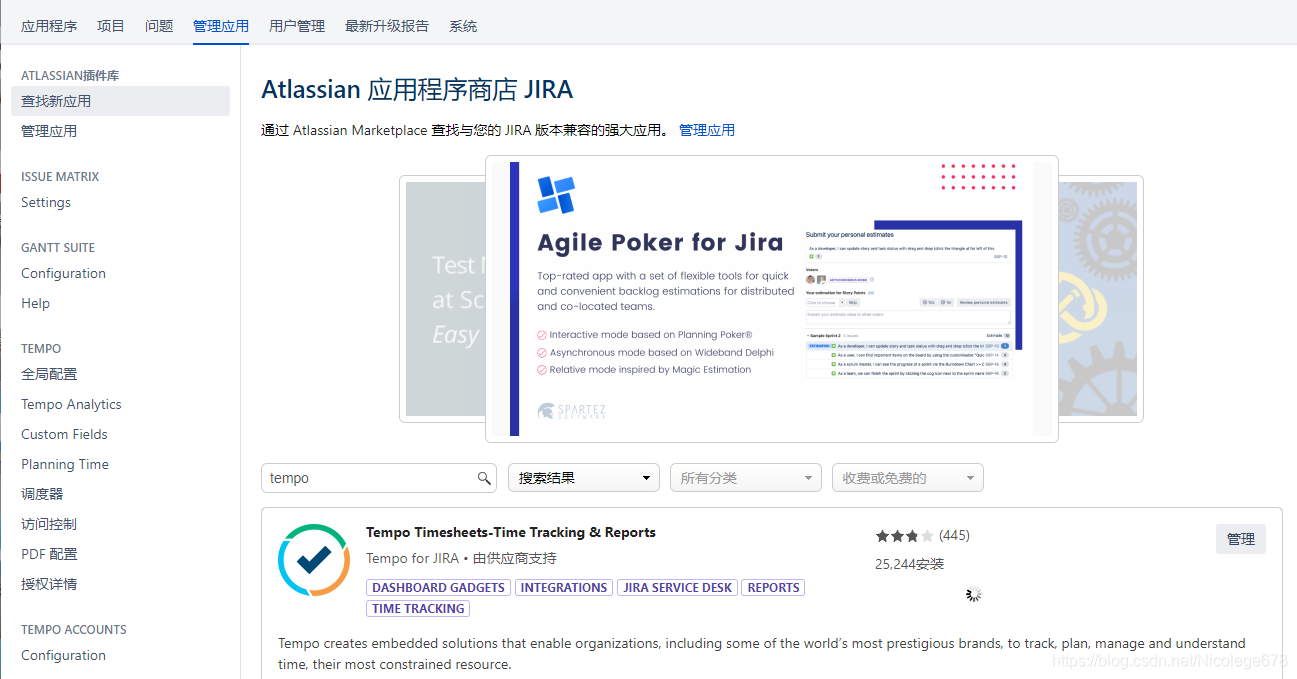1297x679 pixels.
Task: Open the 项目 top menu
Action: pos(111,26)
